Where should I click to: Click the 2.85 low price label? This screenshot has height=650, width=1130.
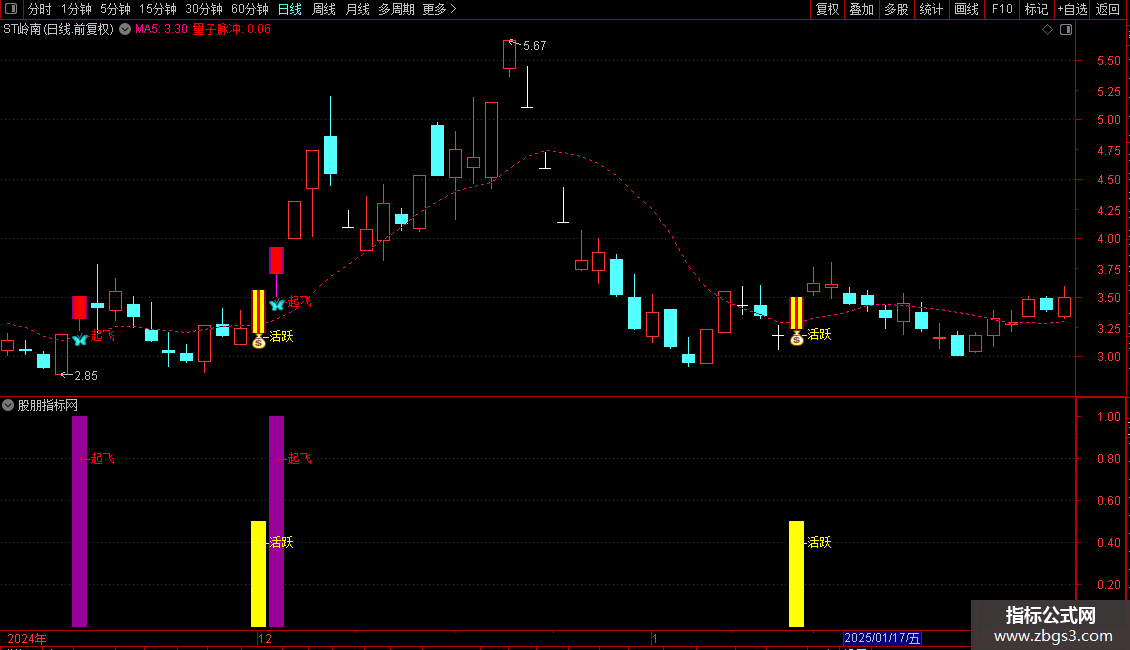click(86, 375)
